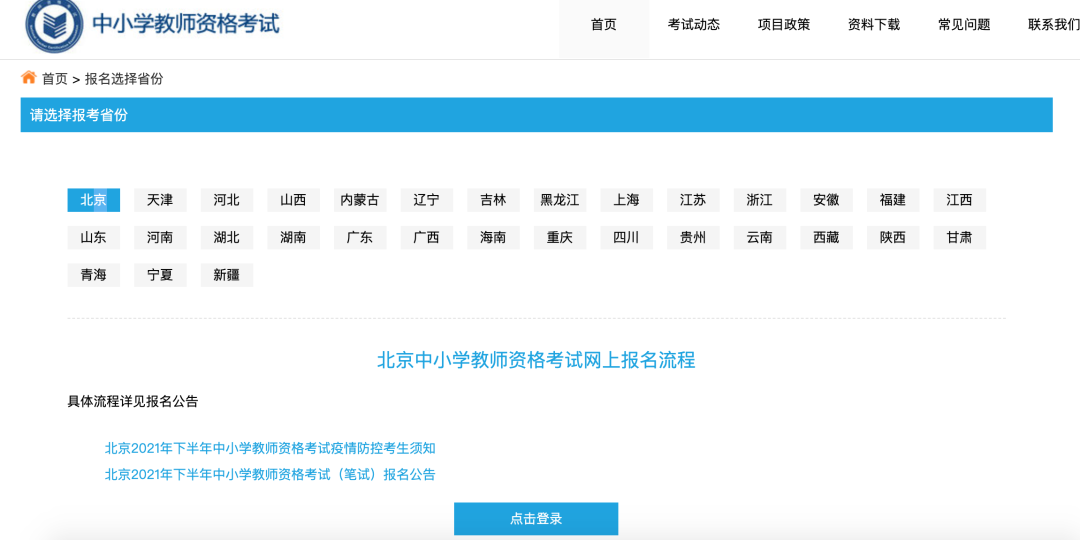
Task: Open the 首页 navigation tab
Action: (604, 25)
